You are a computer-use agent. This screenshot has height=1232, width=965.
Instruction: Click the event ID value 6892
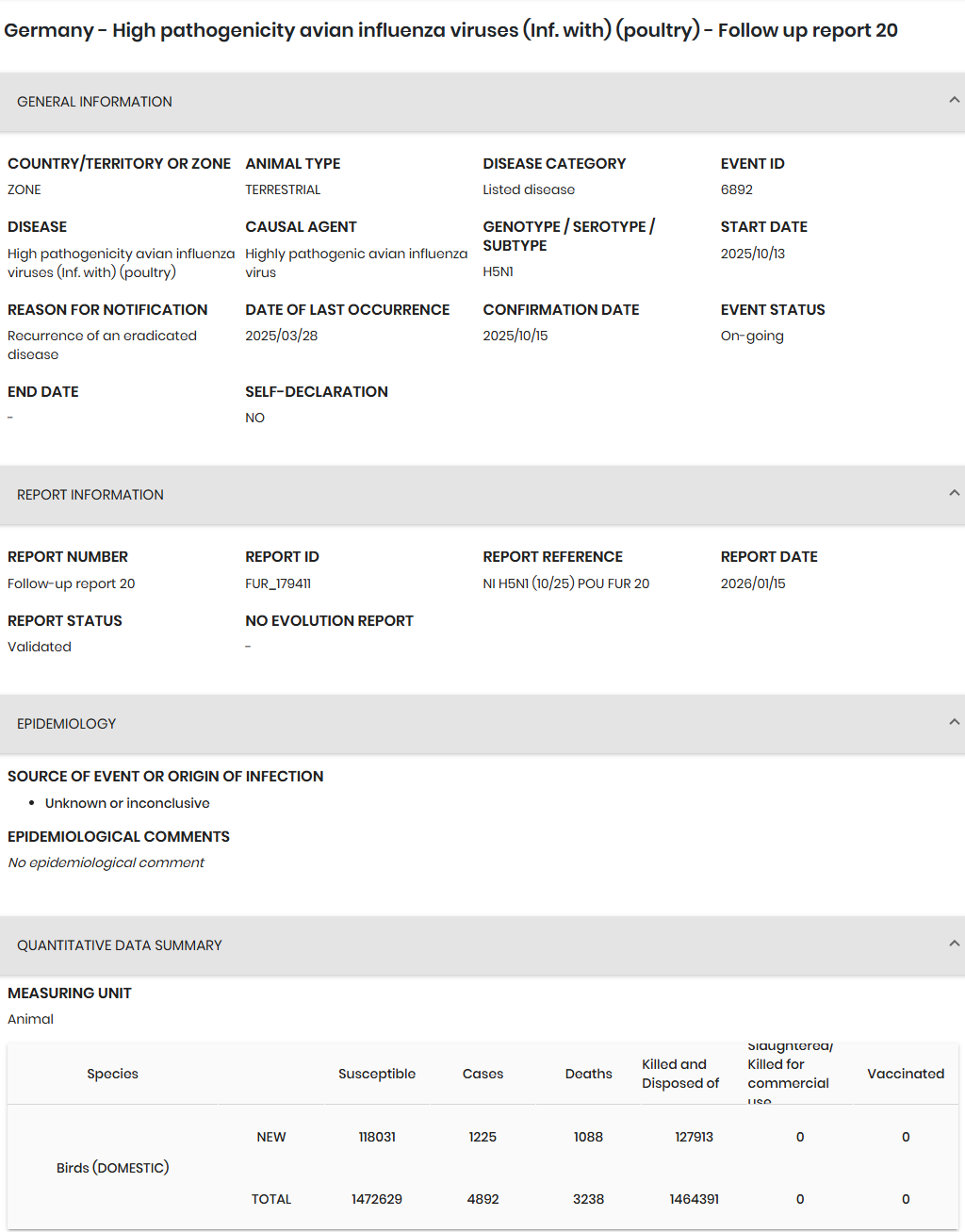click(x=737, y=189)
